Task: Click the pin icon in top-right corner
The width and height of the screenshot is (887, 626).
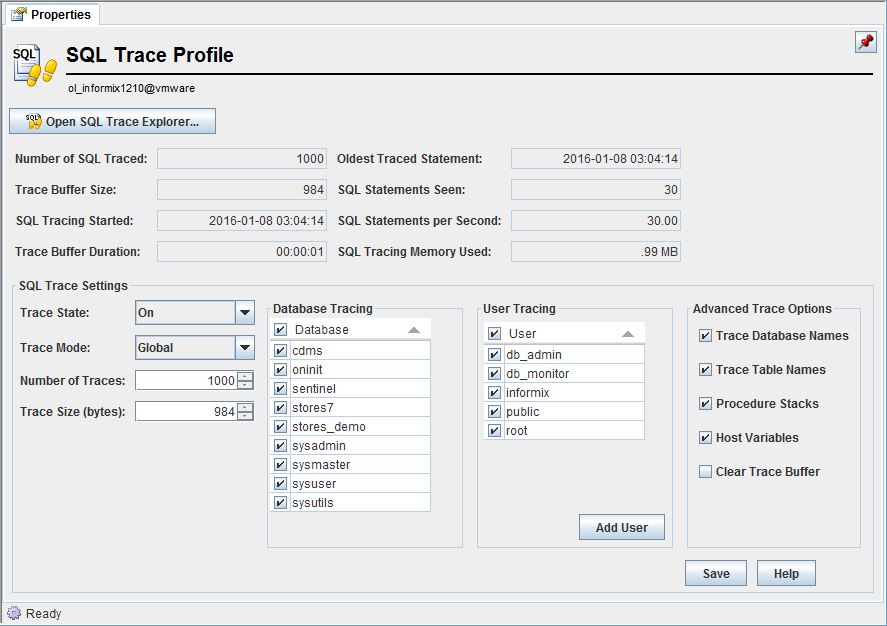Action: tap(865, 42)
